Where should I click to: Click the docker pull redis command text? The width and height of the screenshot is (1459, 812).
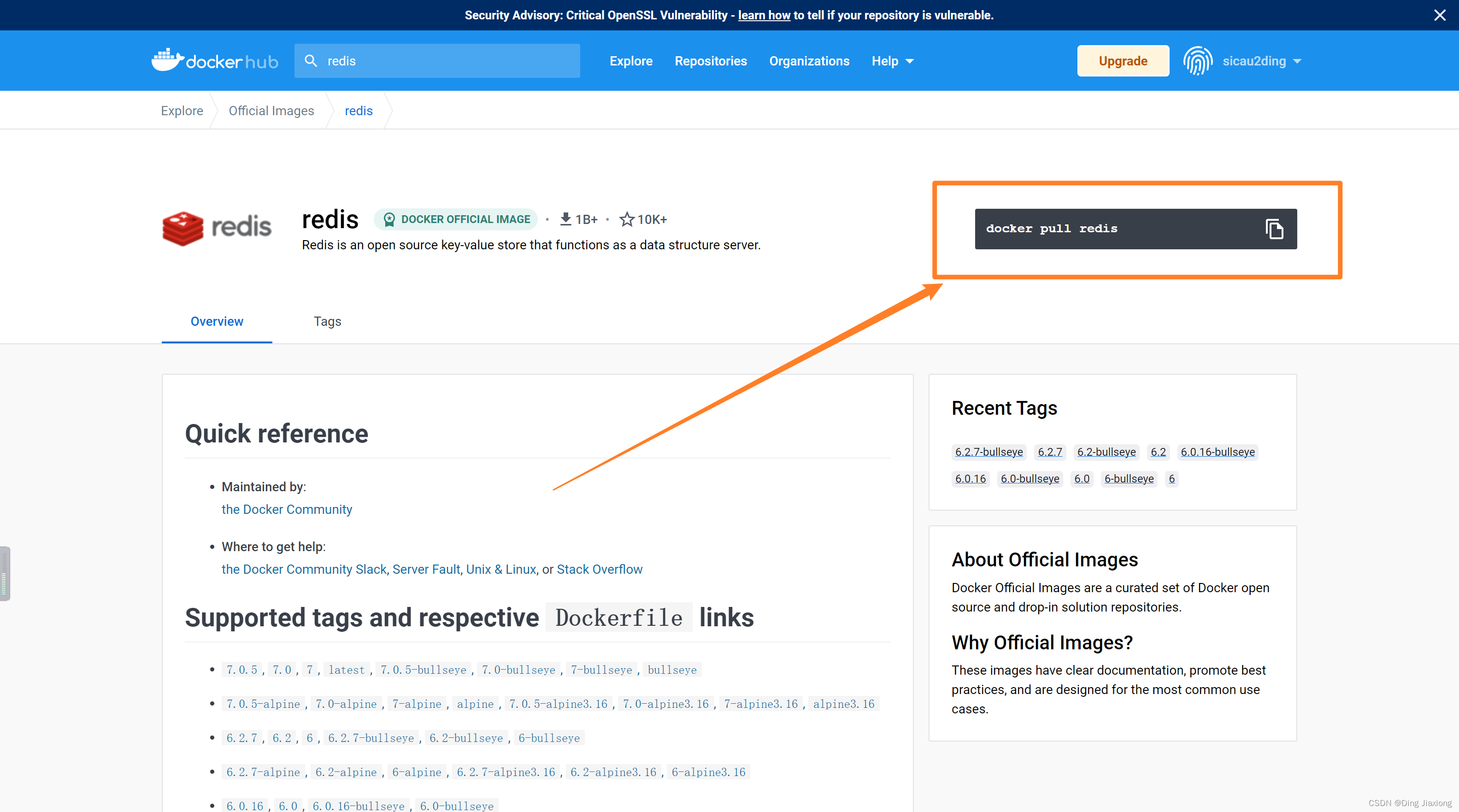tap(1052, 228)
